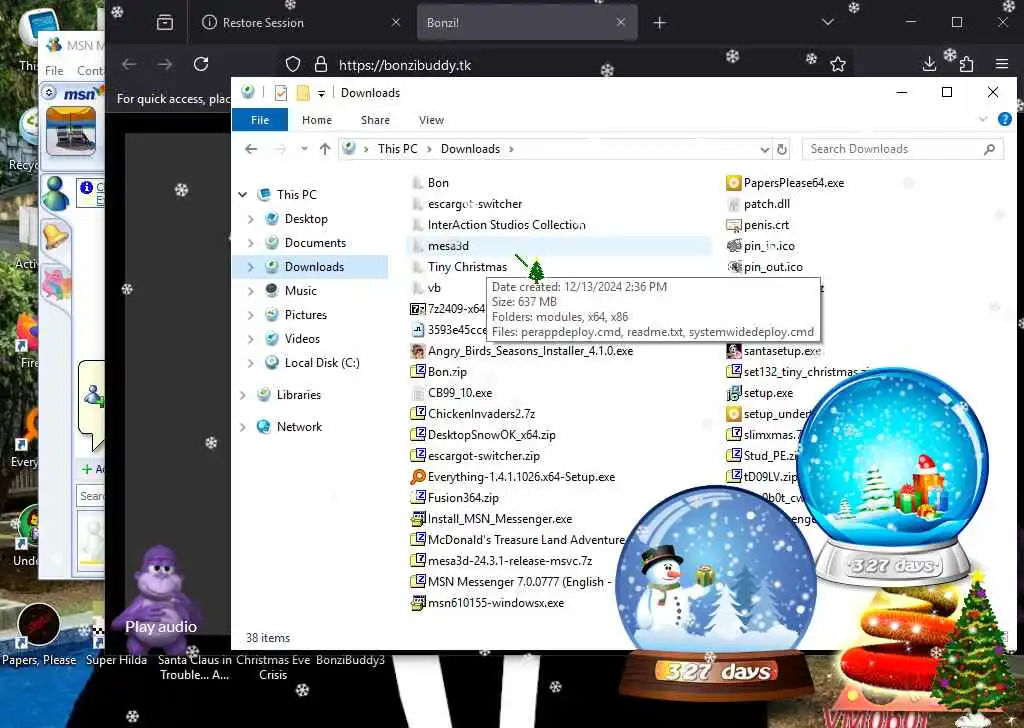Switch to Bonzi! tab
This screenshot has height=728, width=1024.
[526, 23]
